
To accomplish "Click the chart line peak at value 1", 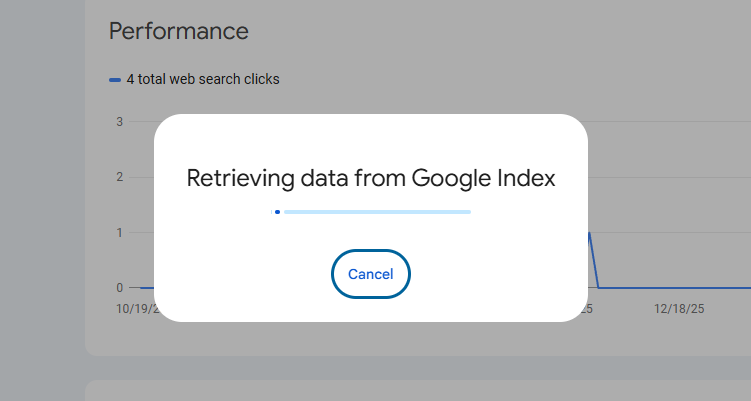I will [590, 234].
